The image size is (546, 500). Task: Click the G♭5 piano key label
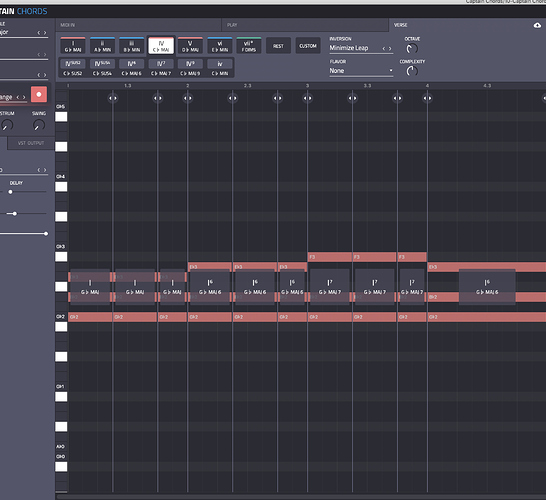[x=61, y=107]
